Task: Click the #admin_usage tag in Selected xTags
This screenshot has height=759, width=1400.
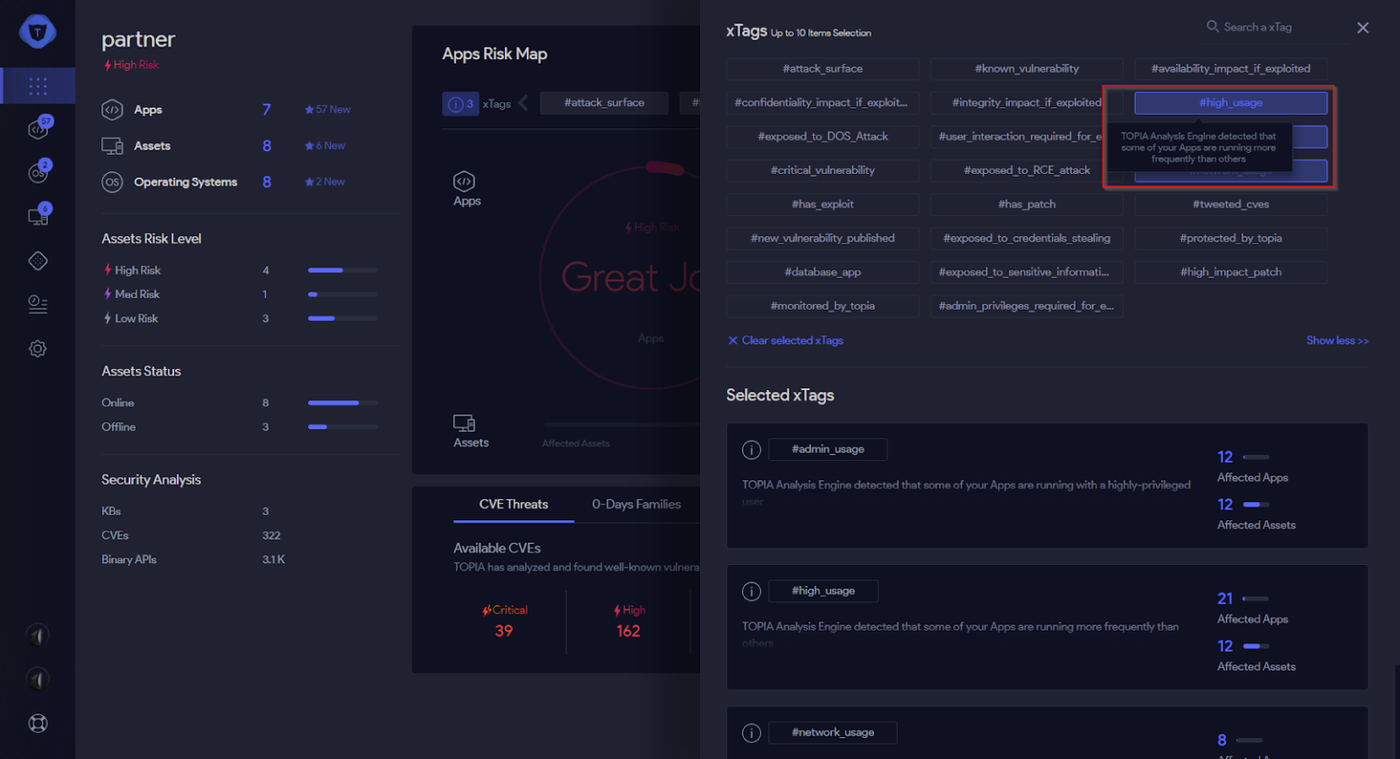Action: (x=828, y=450)
